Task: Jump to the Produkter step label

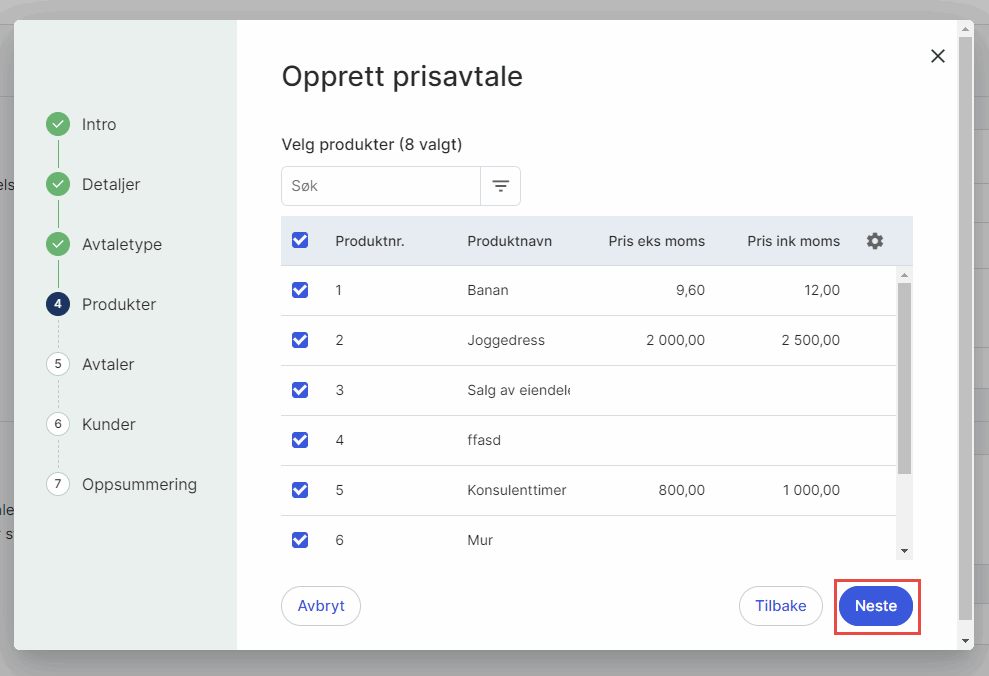Action: 119,304
